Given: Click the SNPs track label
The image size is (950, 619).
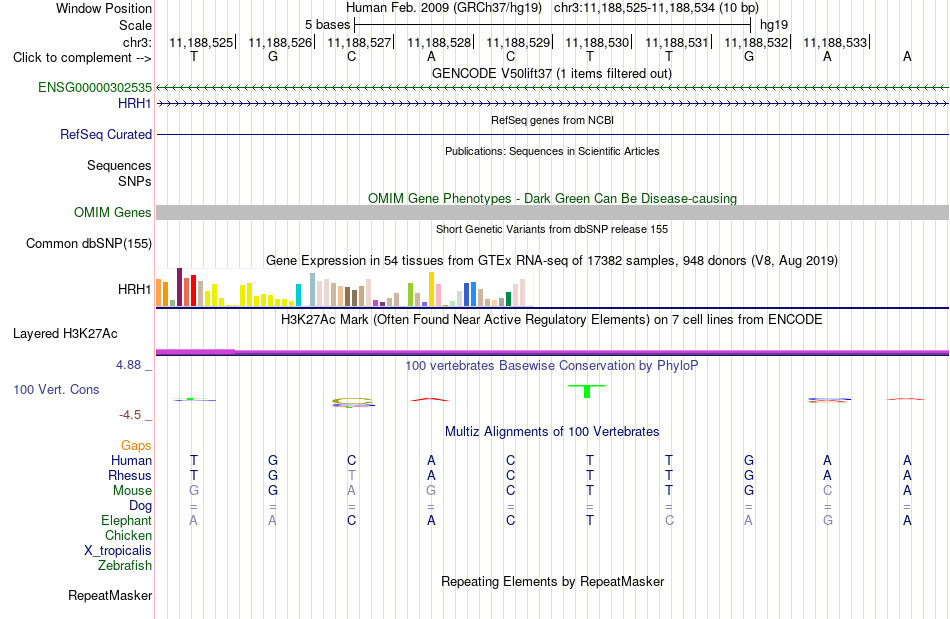Looking at the screenshot, I should (x=135, y=181).
